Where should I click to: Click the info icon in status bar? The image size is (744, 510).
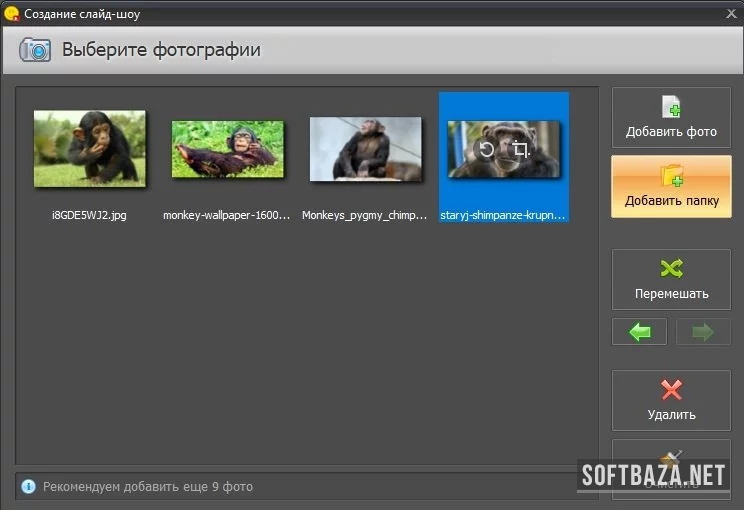pos(28,487)
